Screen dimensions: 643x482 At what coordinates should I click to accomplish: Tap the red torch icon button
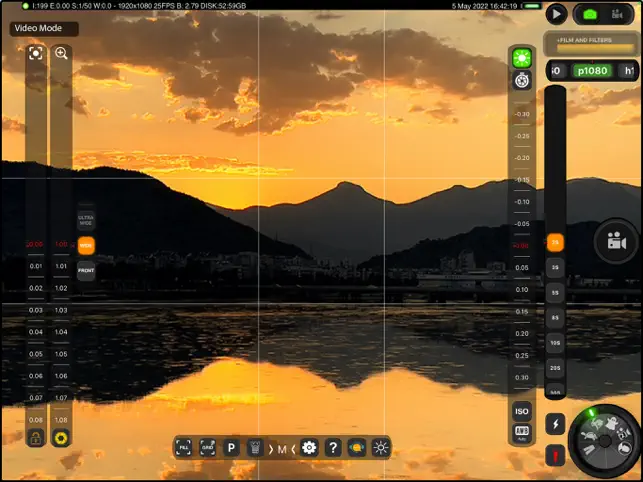pos(555,456)
